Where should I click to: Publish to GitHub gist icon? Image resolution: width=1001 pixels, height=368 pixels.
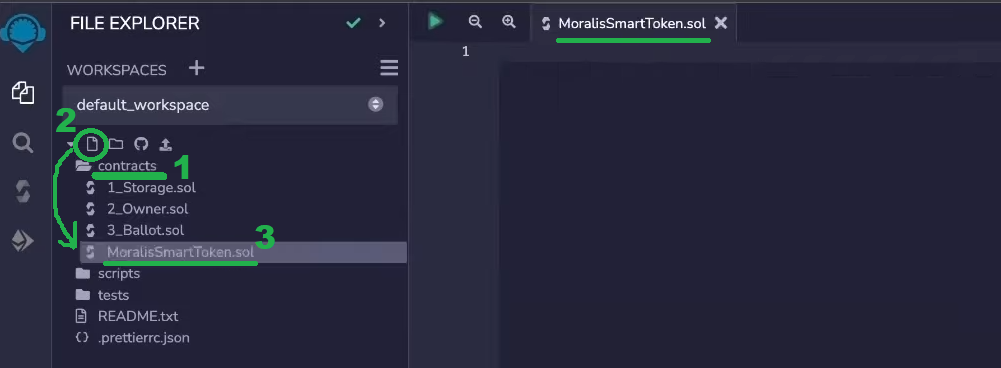(x=141, y=144)
